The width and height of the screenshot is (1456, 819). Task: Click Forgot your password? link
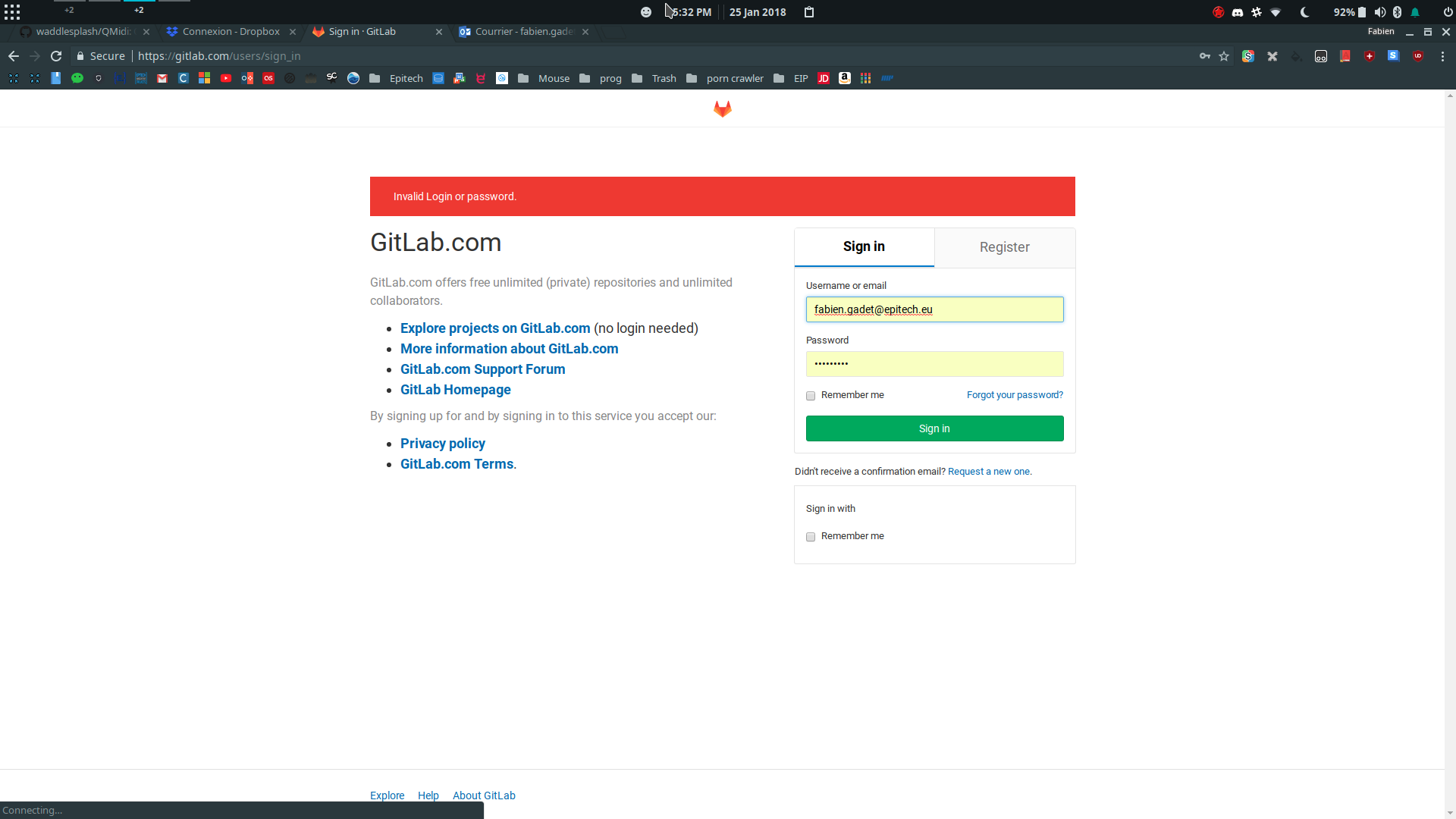coord(1015,395)
